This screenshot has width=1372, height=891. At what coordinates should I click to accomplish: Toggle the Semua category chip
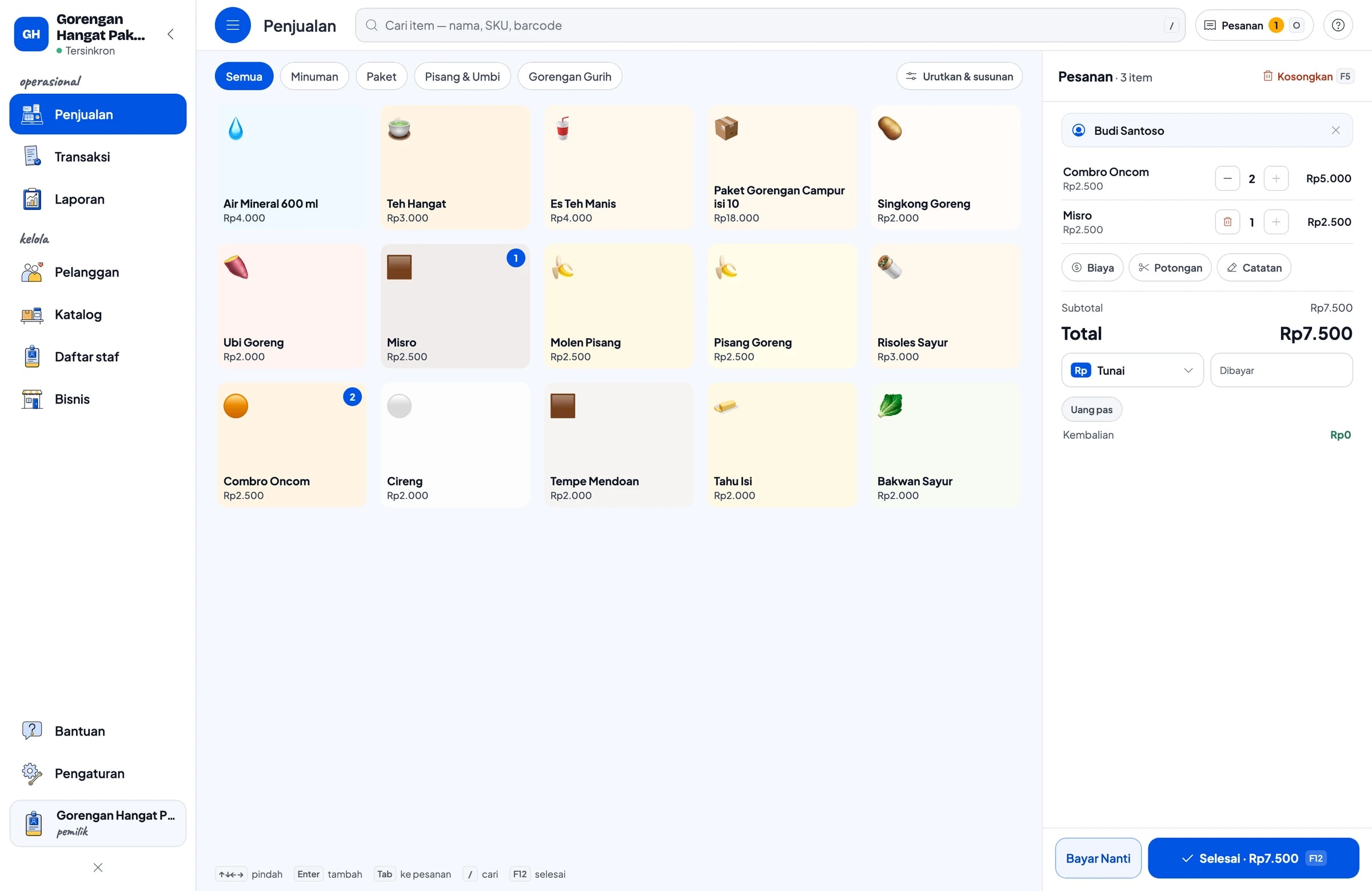click(244, 77)
